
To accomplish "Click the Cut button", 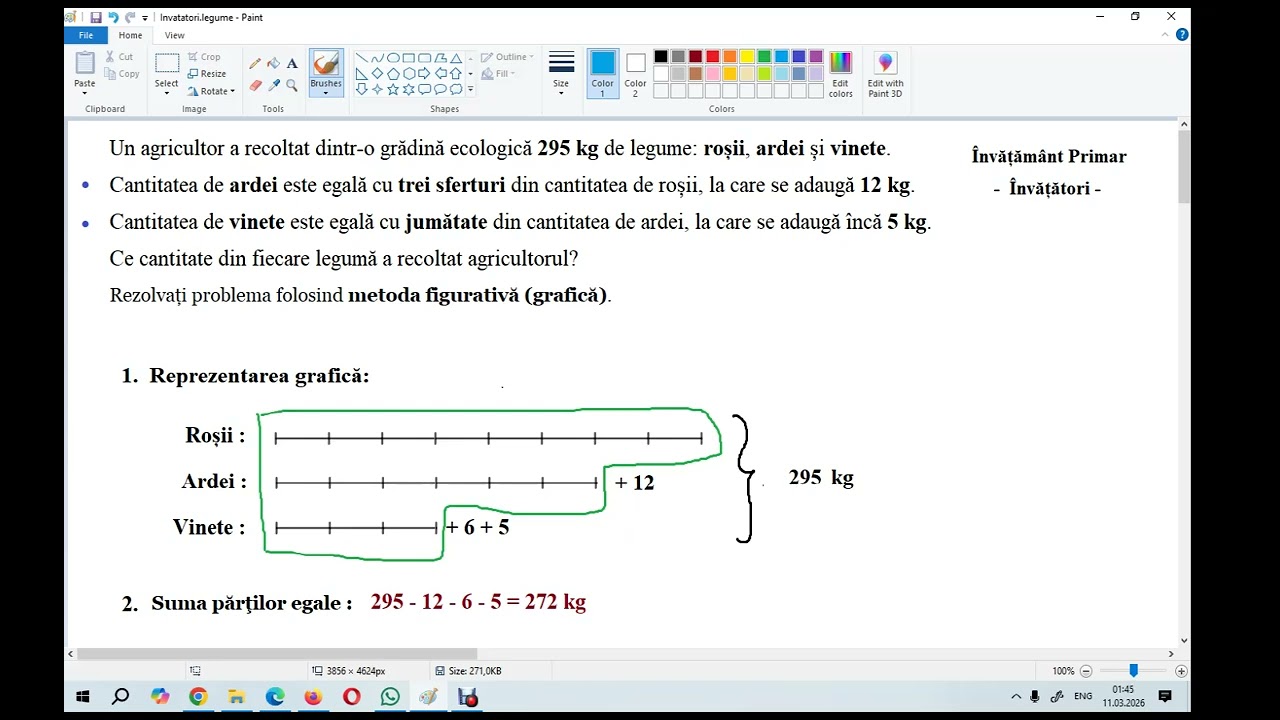I will [119, 57].
